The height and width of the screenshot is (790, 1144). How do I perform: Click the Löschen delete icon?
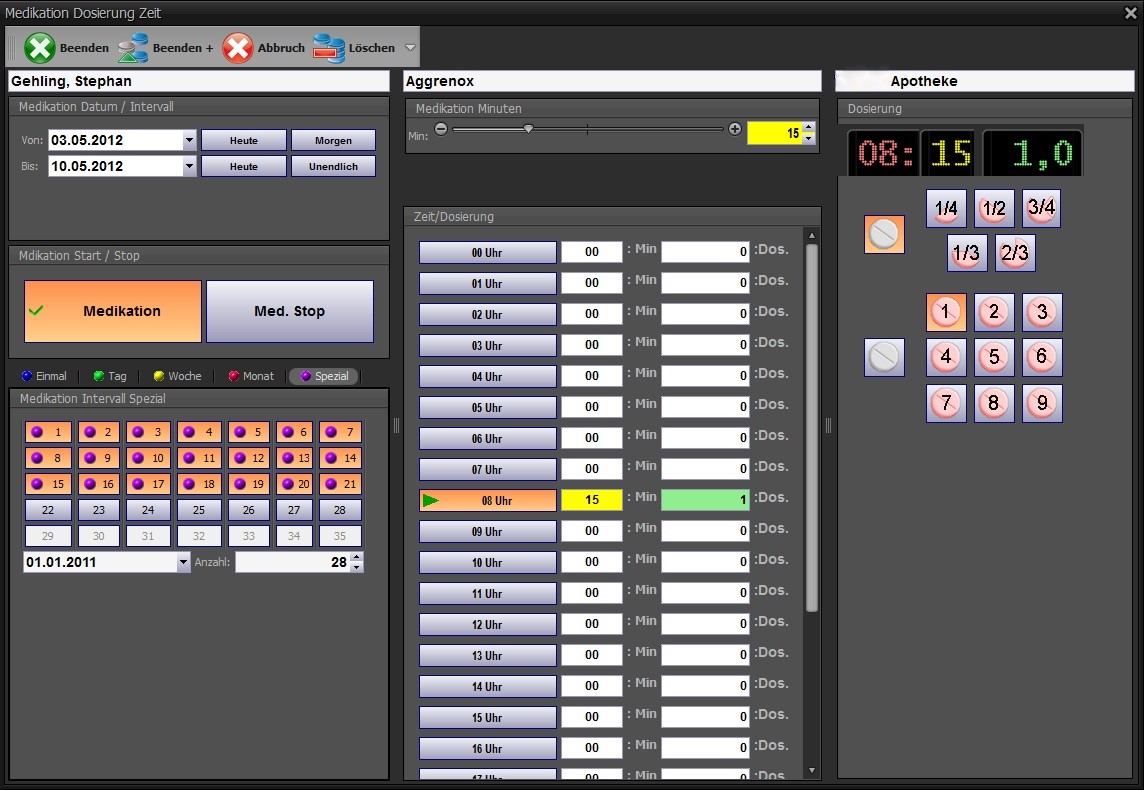coord(329,48)
